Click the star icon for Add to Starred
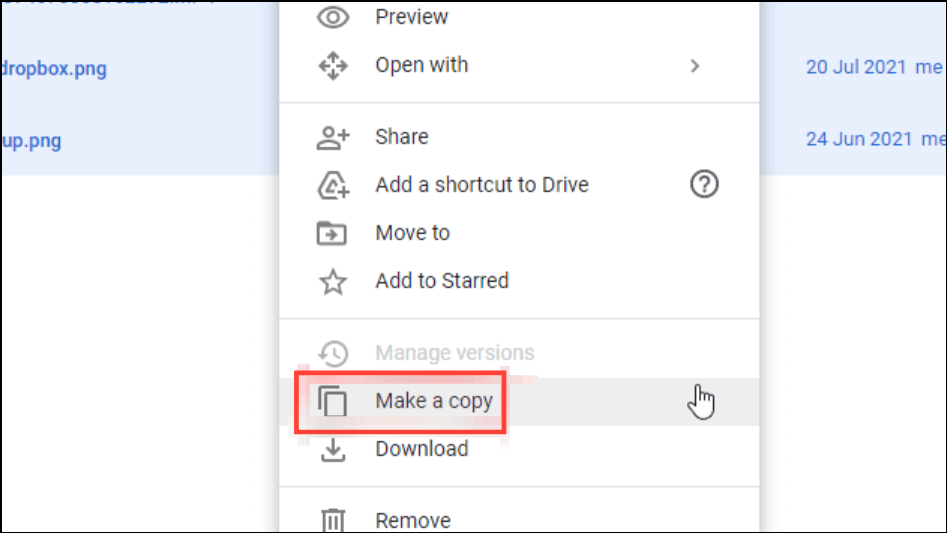Screen dimensions: 947x533 coord(332,282)
